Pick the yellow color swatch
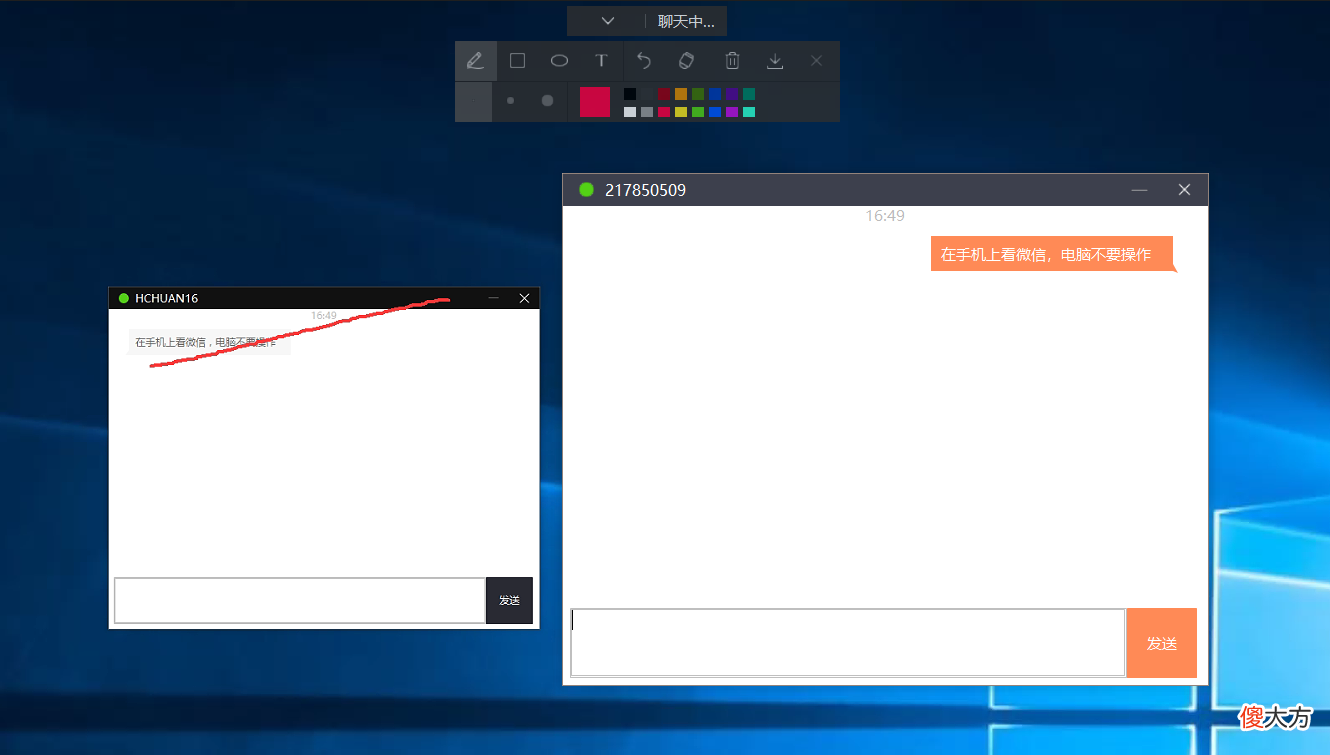1330x755 pixels. coord(681,112)
